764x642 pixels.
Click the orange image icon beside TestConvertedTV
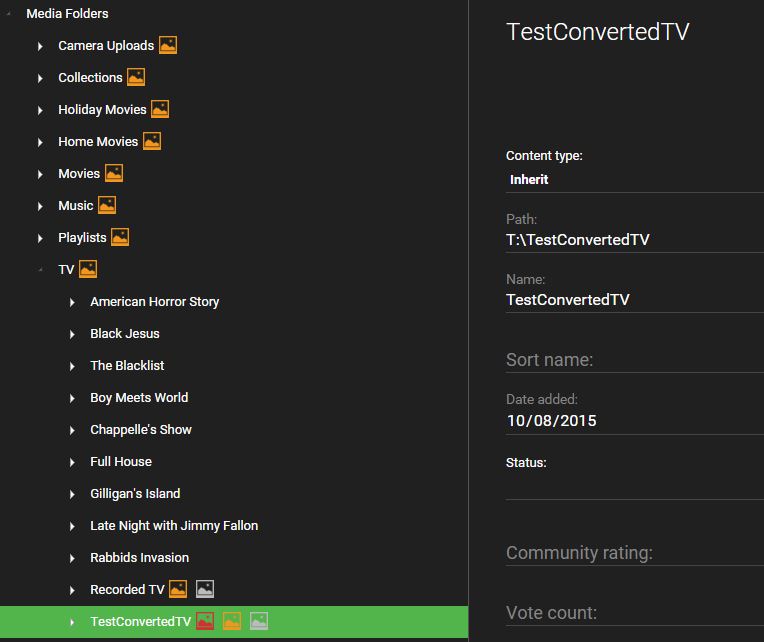[x=232, y=622]
